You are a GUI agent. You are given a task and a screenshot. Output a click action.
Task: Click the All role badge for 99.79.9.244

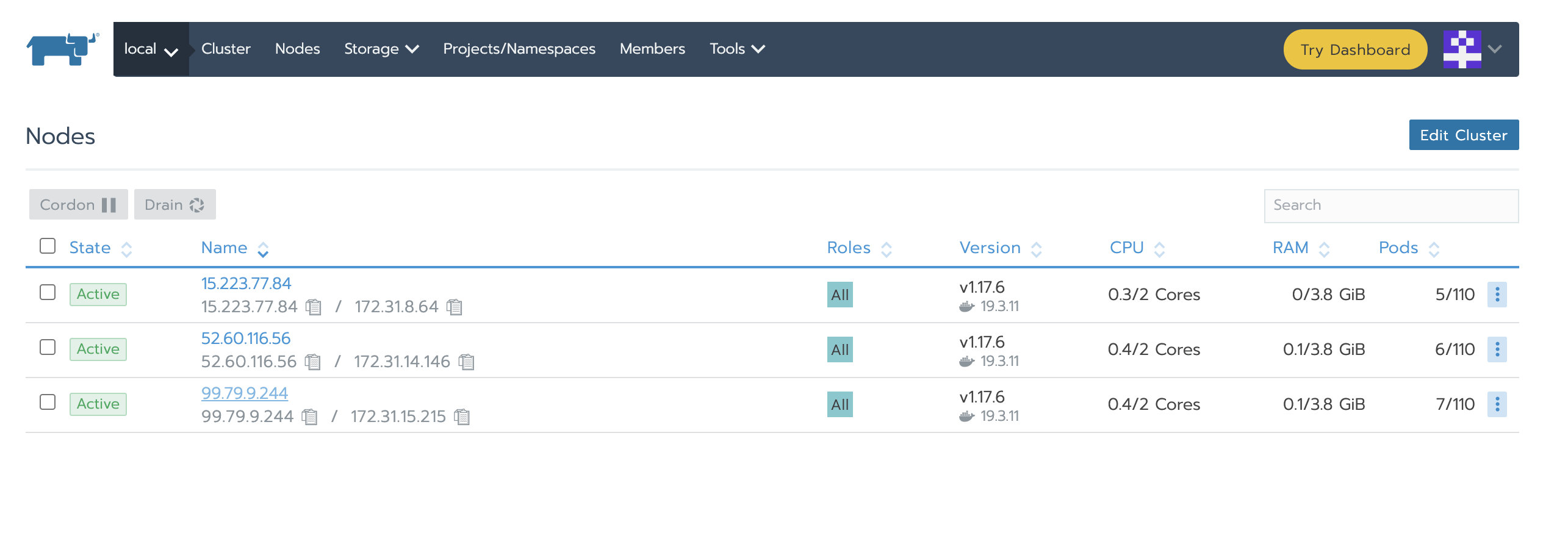840,404
